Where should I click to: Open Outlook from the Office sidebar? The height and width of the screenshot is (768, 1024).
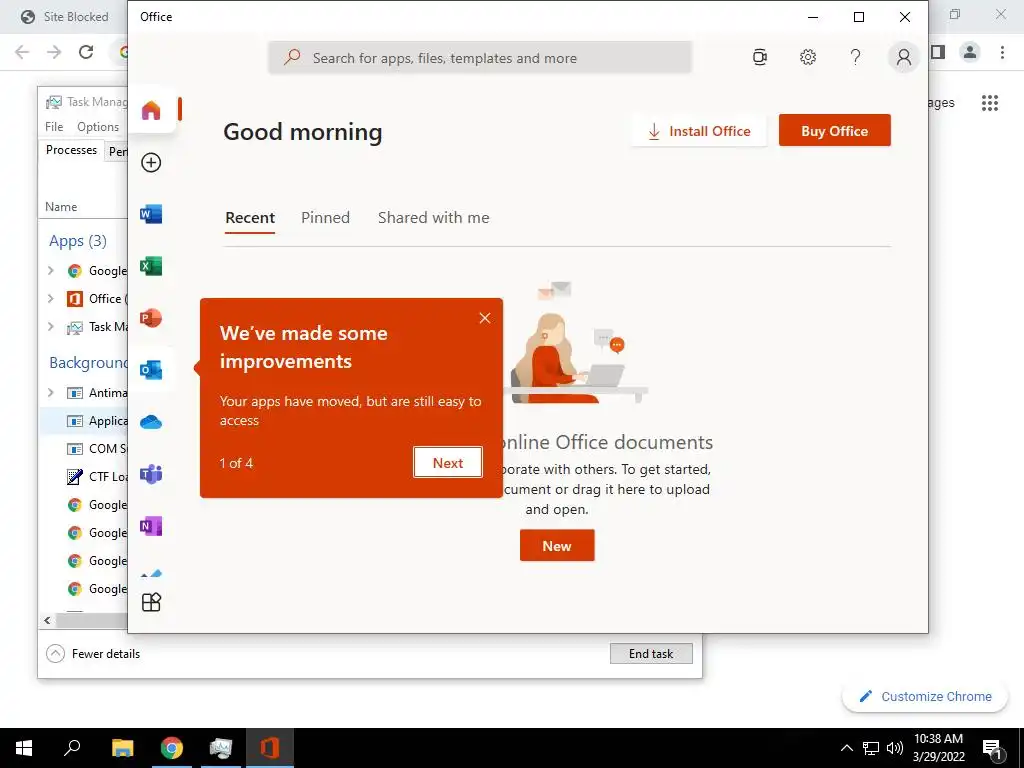(151, 370)
